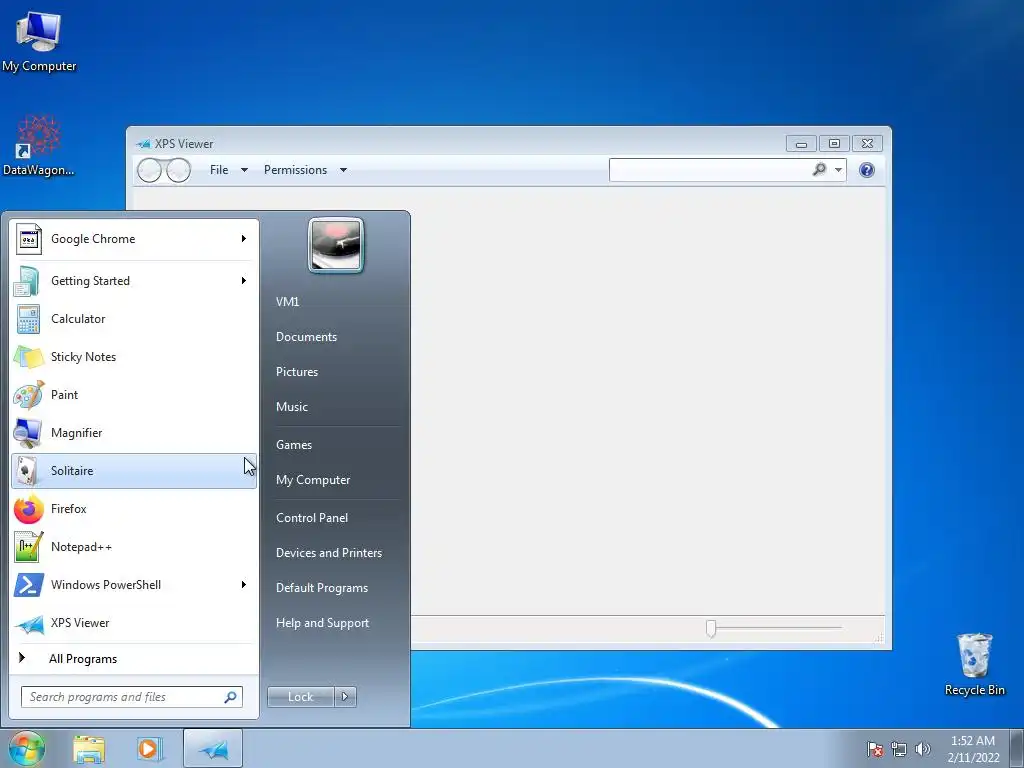Screen dimensions: 1024x768
Task: Click the Start menu search magnifier
Action: click(230, 697)
